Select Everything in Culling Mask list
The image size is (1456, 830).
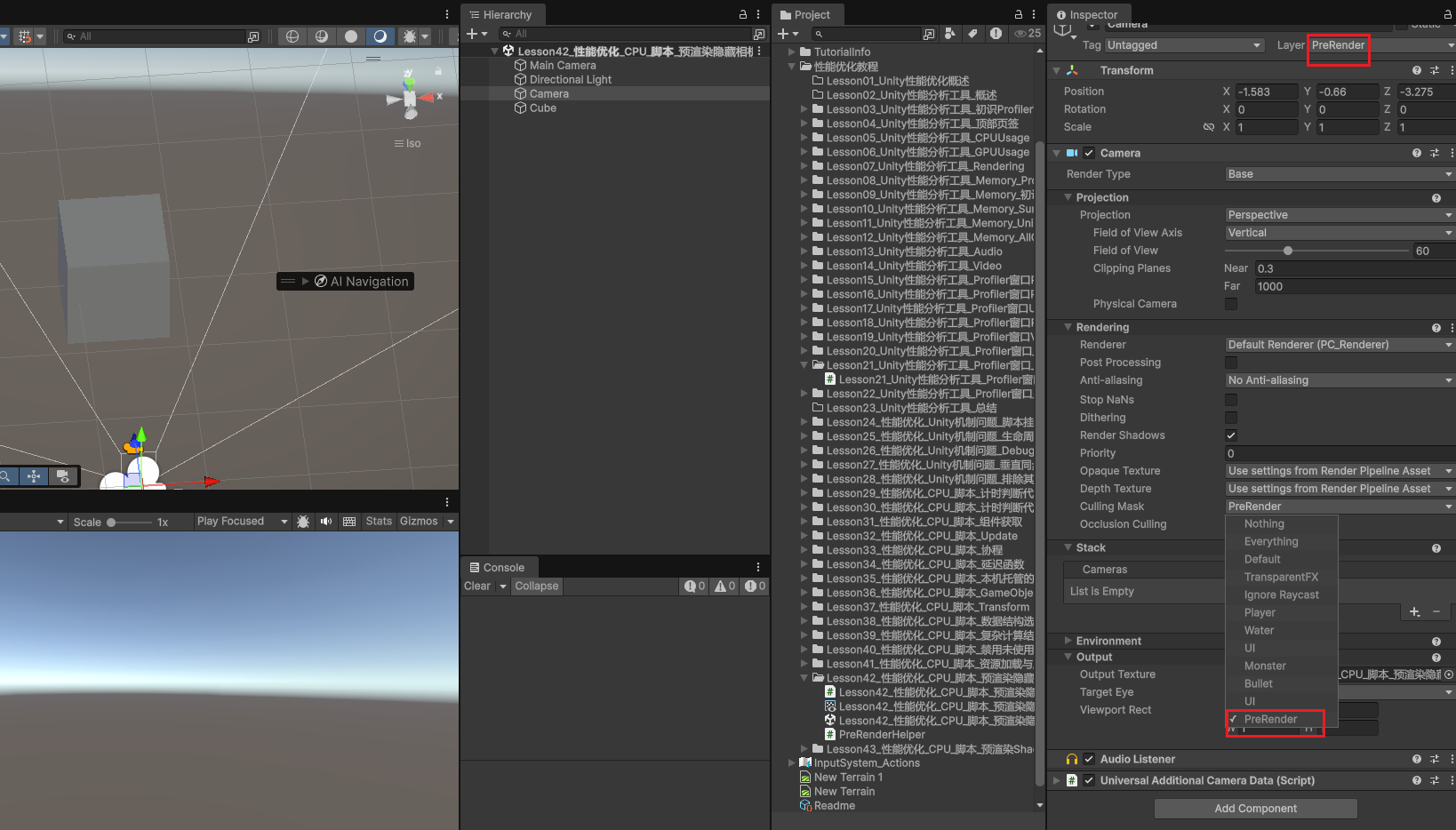[1271, 542]
